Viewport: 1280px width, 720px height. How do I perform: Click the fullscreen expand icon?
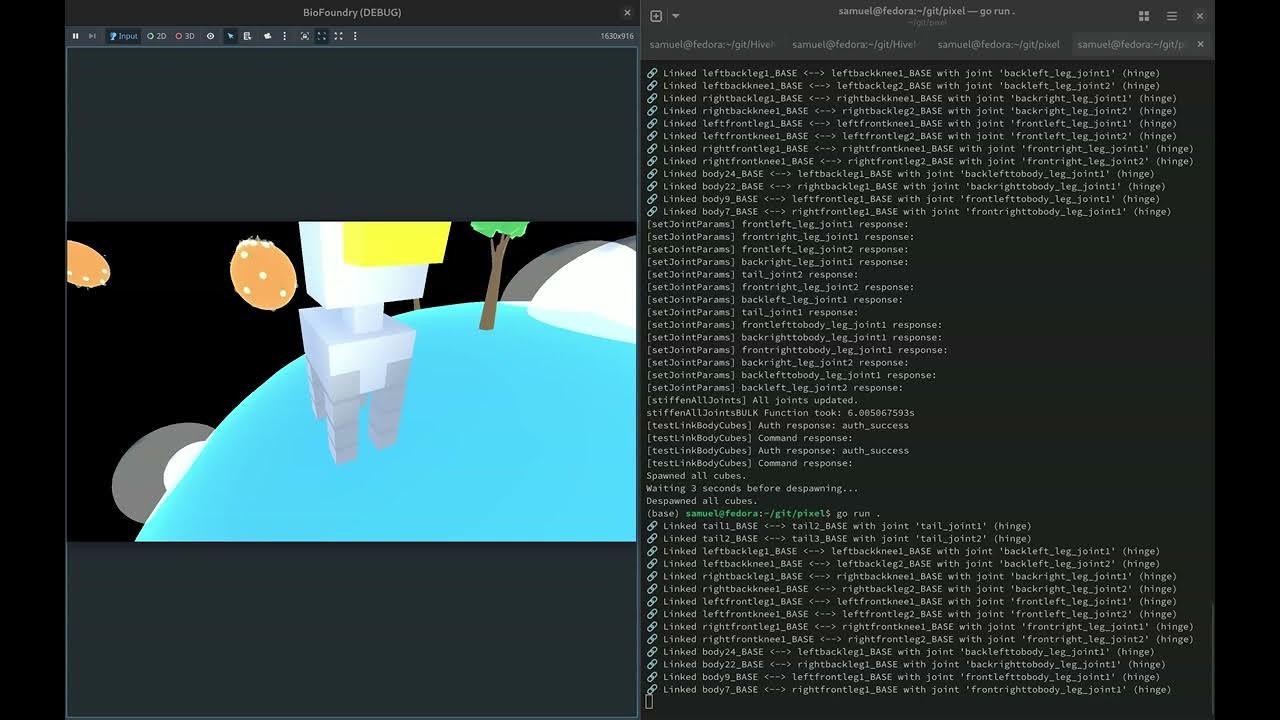click(338, 36)
